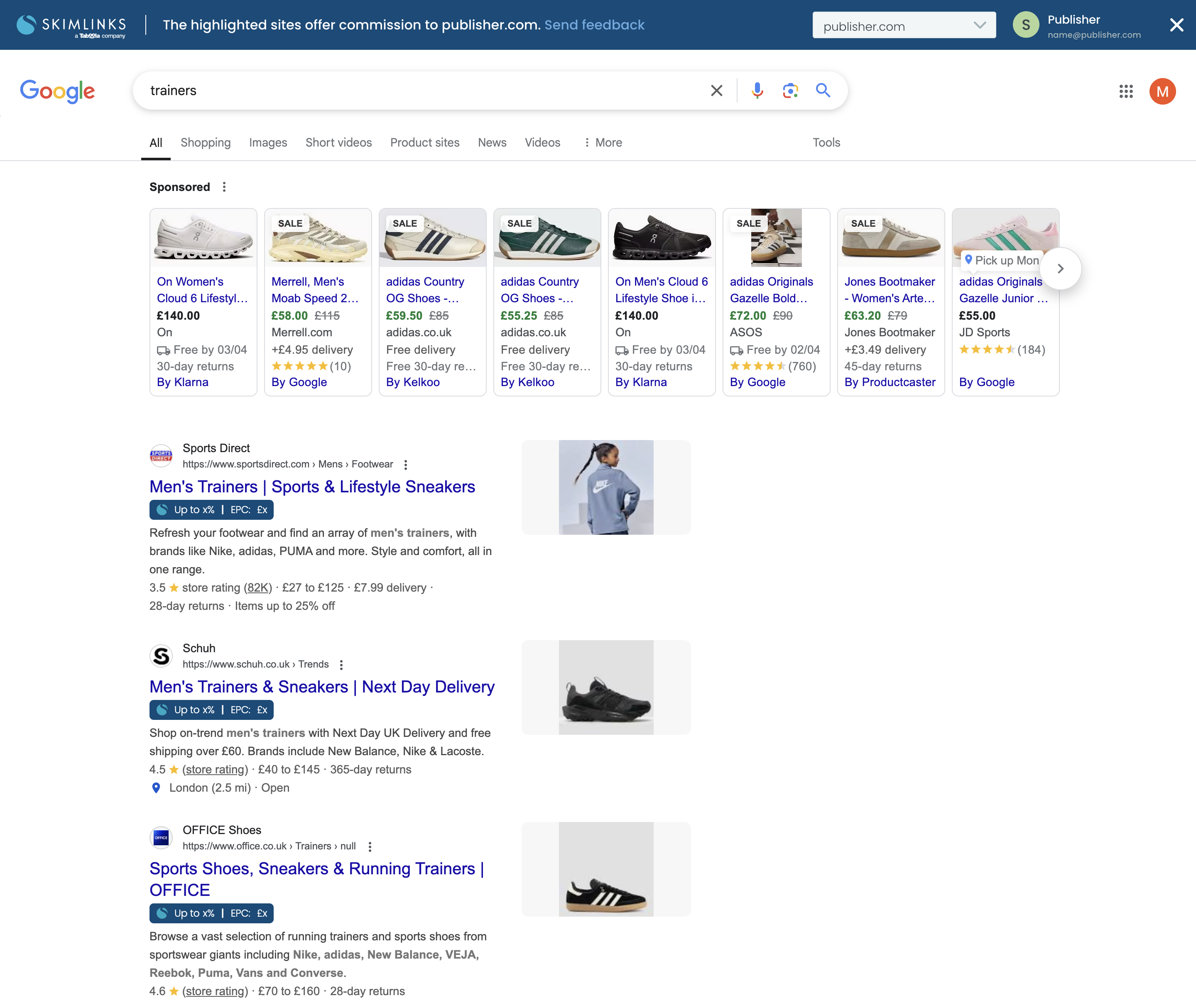
Task: Click the Skimlinks logo in top banner
Action: [71, 25]
